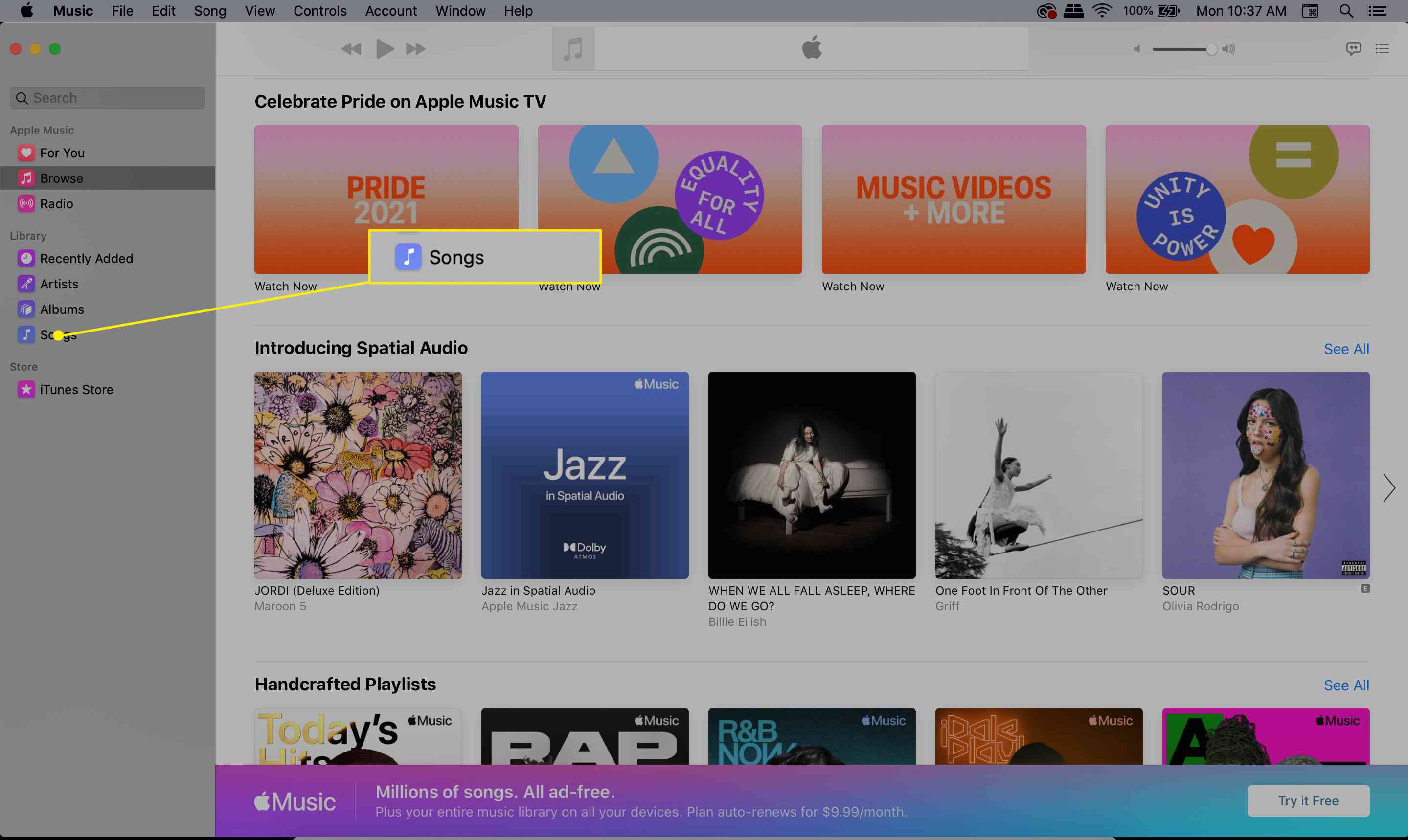Viewport: 1408px width, 840px height.
Task: Adjust the volume slider knob
Action: pos(1211,49)
